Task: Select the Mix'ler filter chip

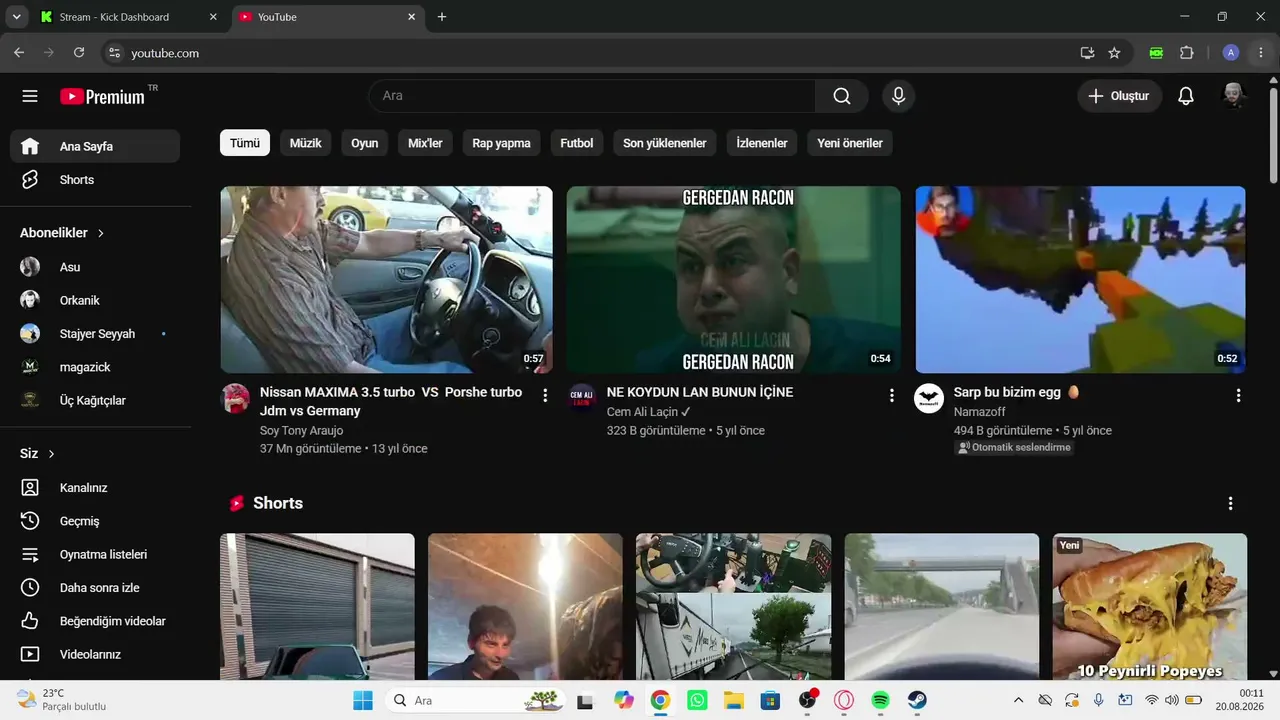Action: click(425, 143)
